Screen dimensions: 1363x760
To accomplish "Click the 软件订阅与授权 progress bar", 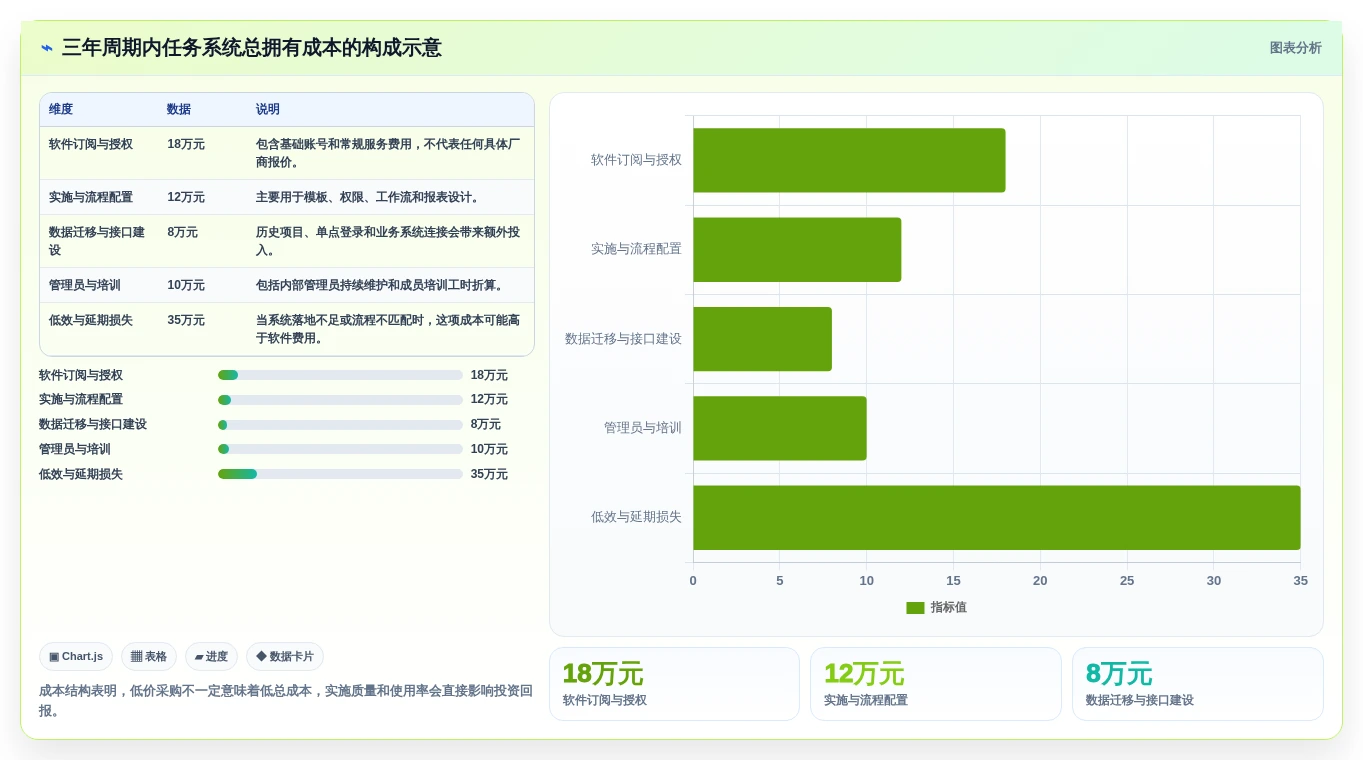I will pos(340,375).
